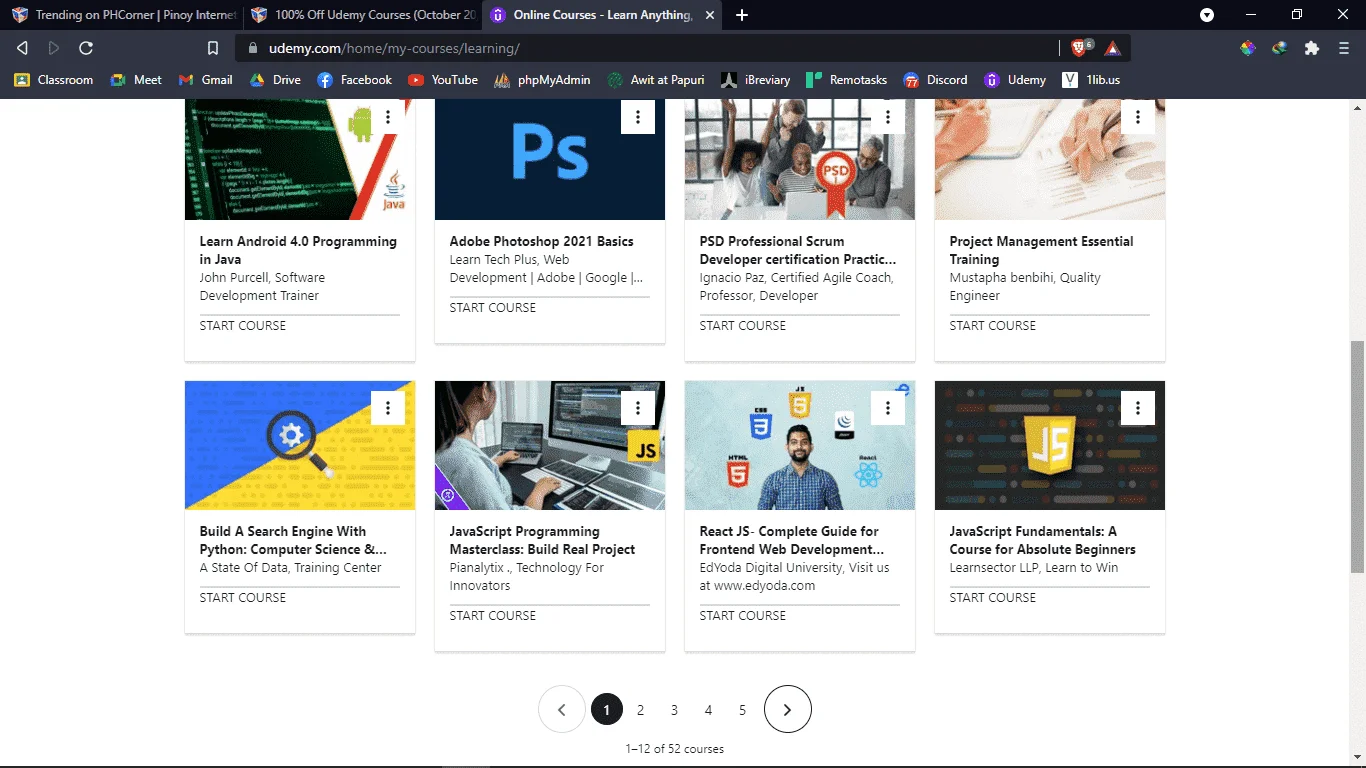This screenshot has height=768, width=1366.
Task: Open Meet bookmark
Action: tap(136, 80)
